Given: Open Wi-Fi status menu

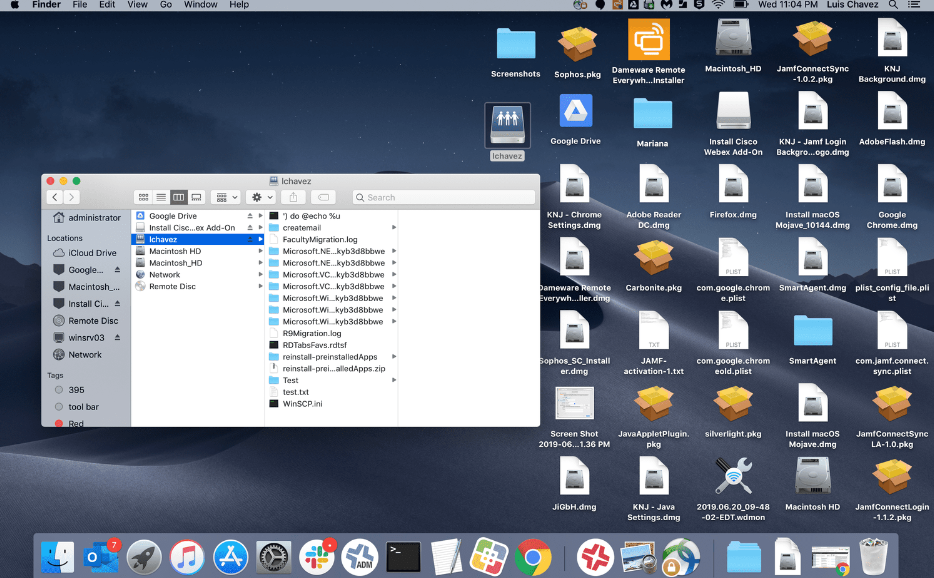Looking at the screenshot, I should tap(718, 5).
